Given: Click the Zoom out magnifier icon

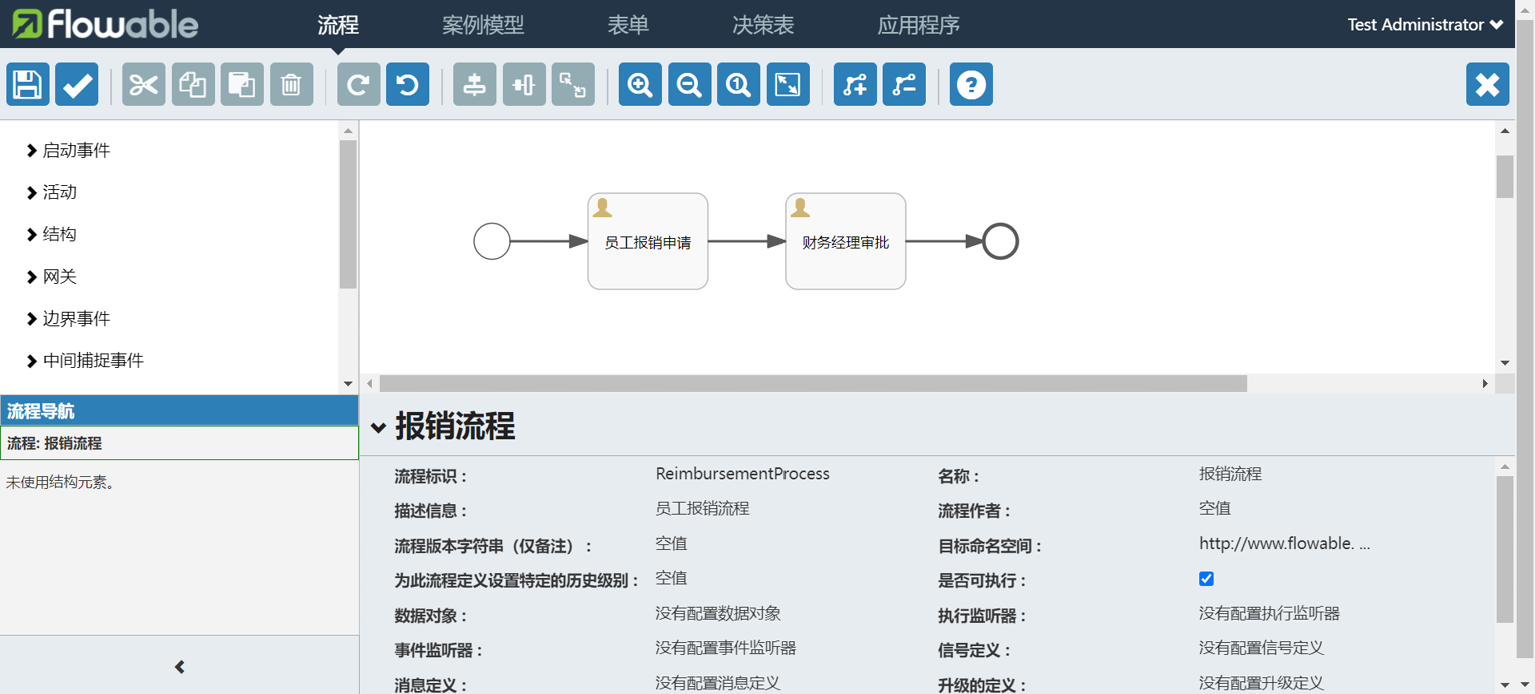Looking at the screenshot, I should (x=689, y=85).
